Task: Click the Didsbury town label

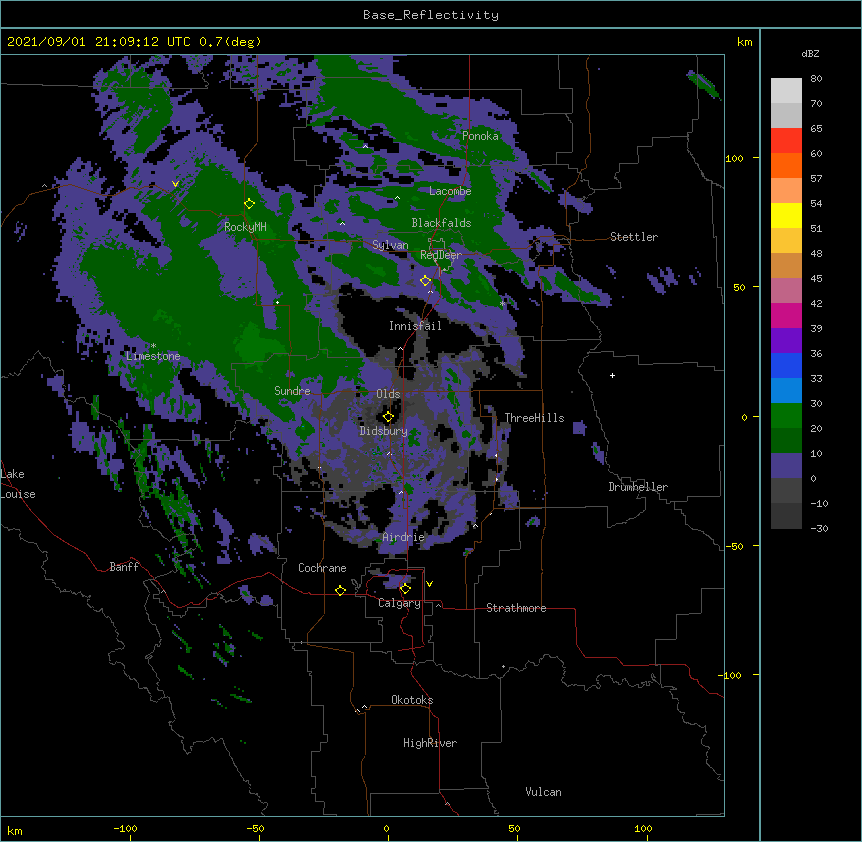Action: [x=383, y=431]
